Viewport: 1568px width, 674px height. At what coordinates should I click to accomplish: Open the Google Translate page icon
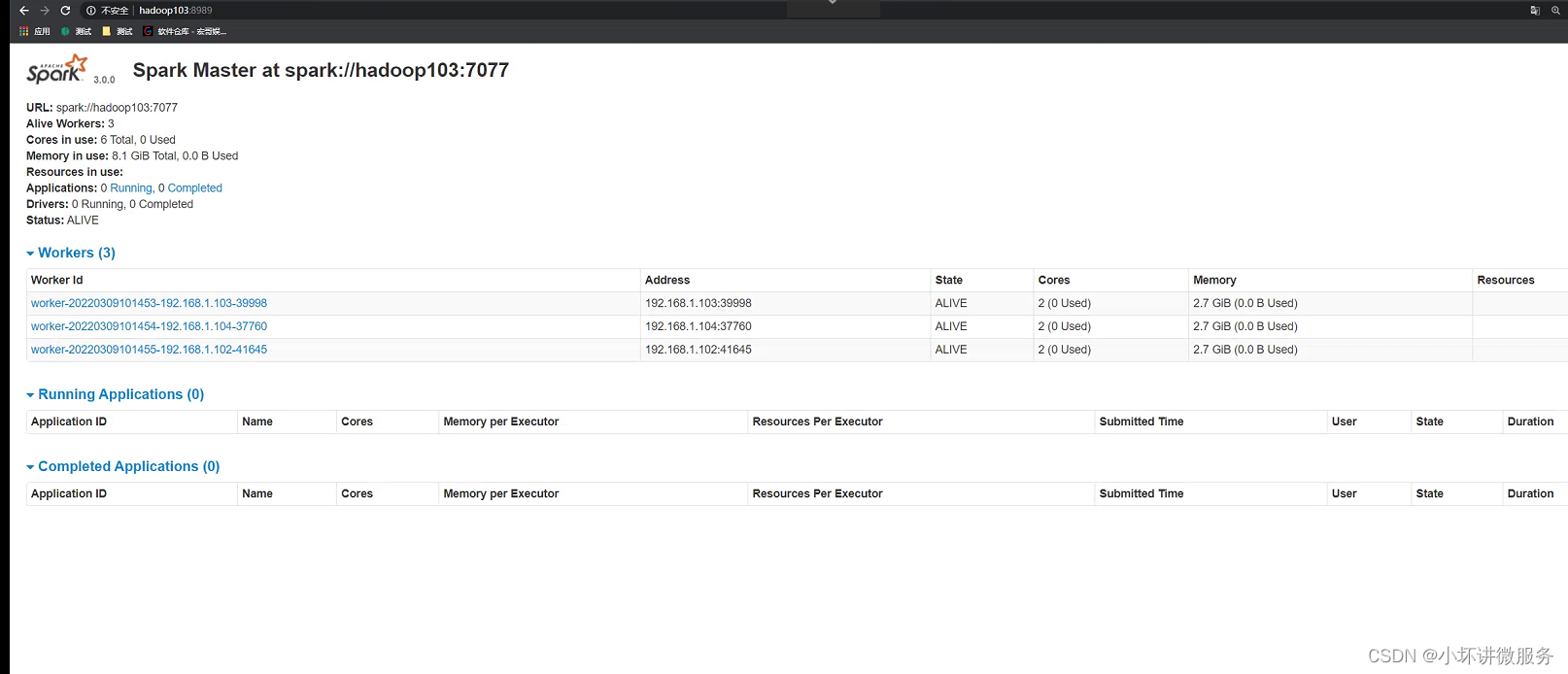[1535, 11]
